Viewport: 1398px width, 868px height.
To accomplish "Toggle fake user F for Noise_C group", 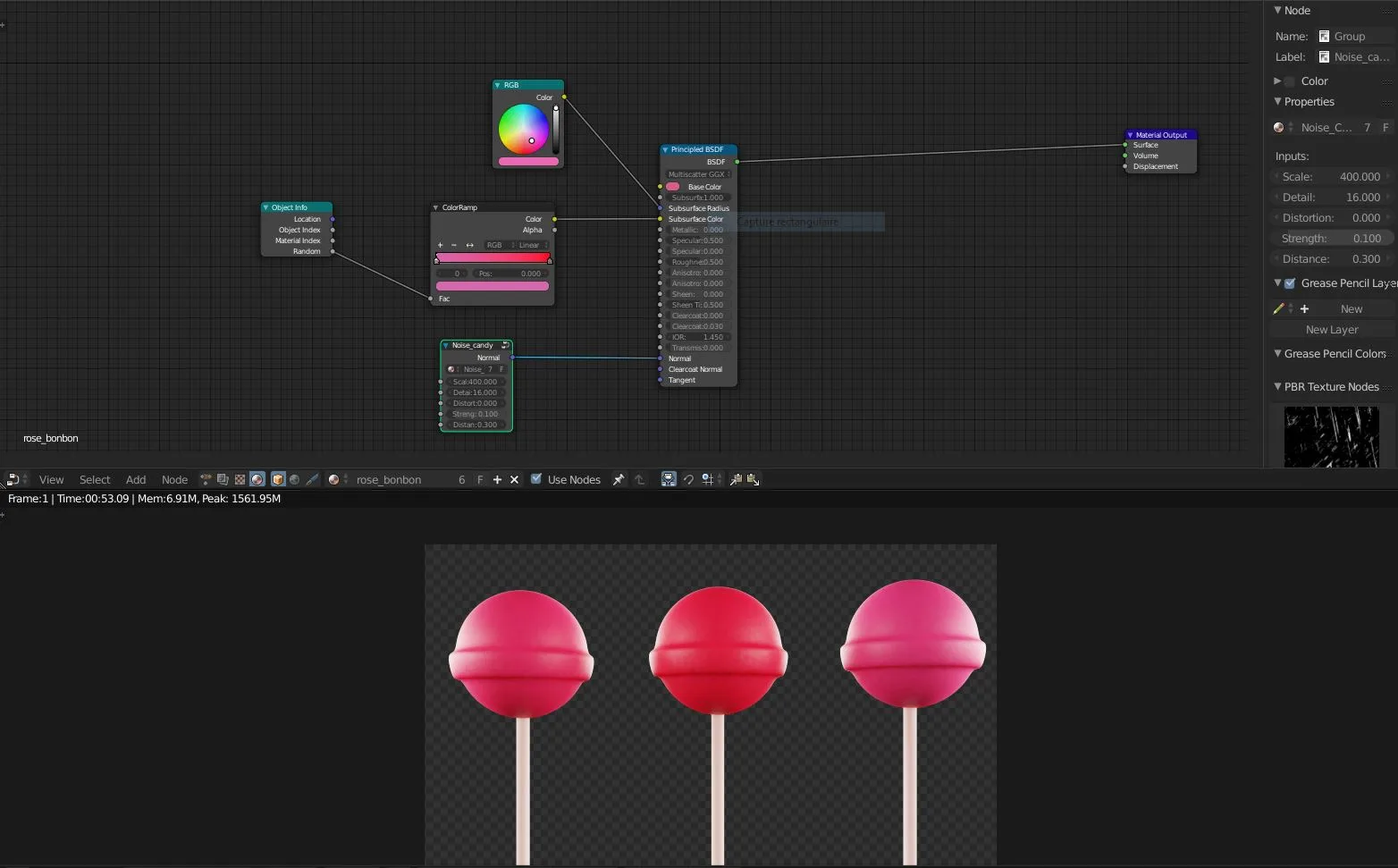I will pos(1385,128).
